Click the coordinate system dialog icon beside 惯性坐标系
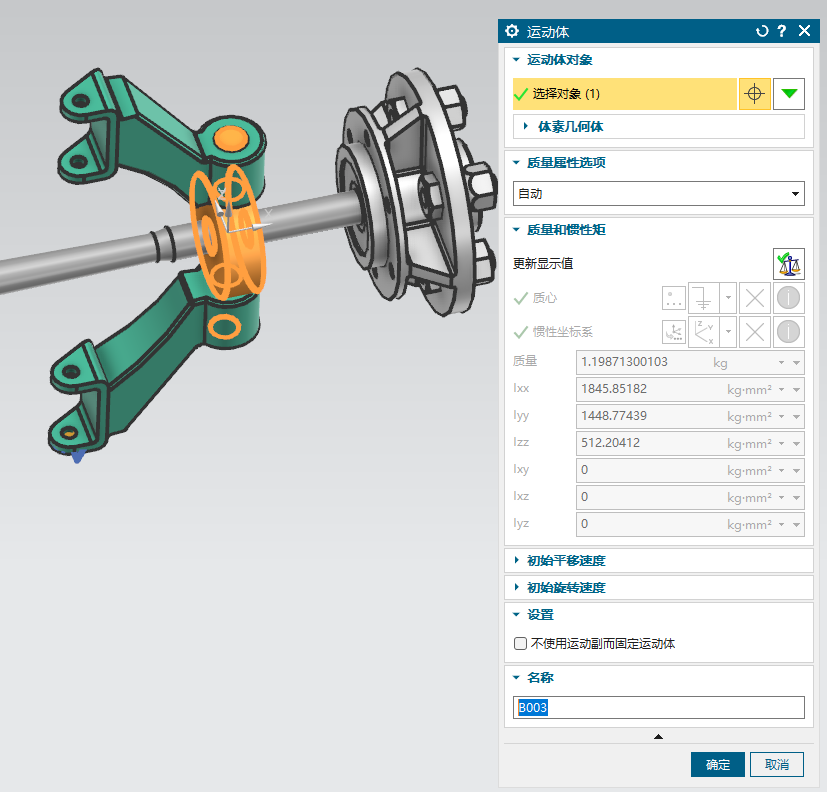Viewport: 827px width, 792px height. (x=674, y=332)
